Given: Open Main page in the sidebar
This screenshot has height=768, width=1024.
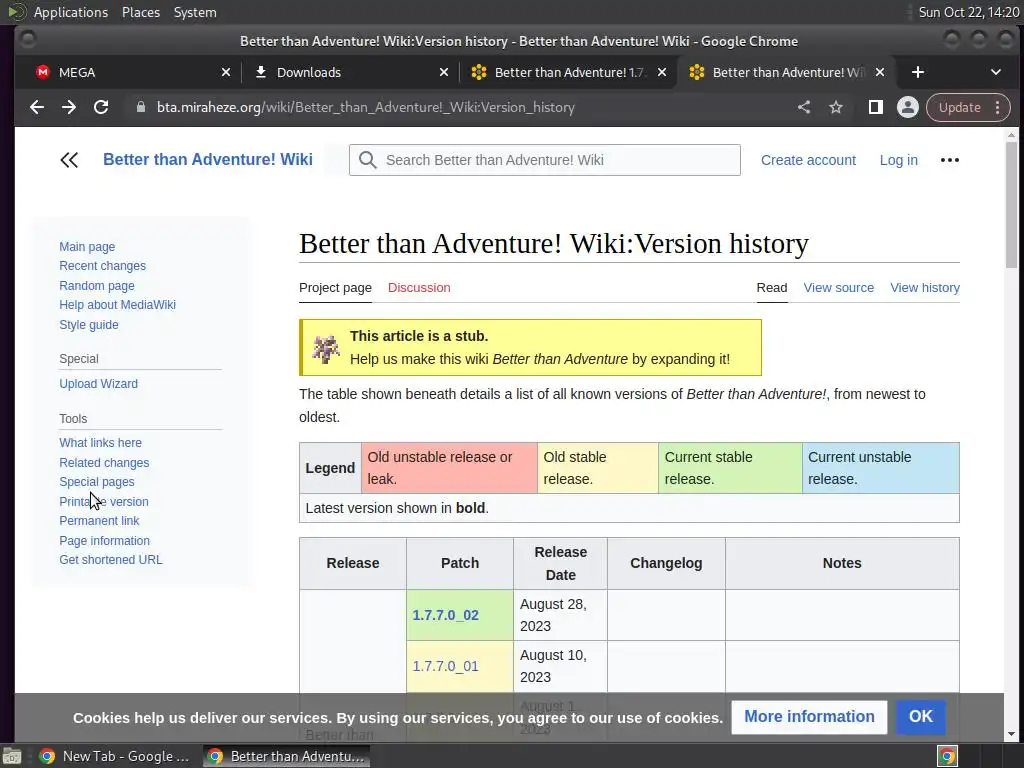Looking at the screenshot, I should [87, 247].
